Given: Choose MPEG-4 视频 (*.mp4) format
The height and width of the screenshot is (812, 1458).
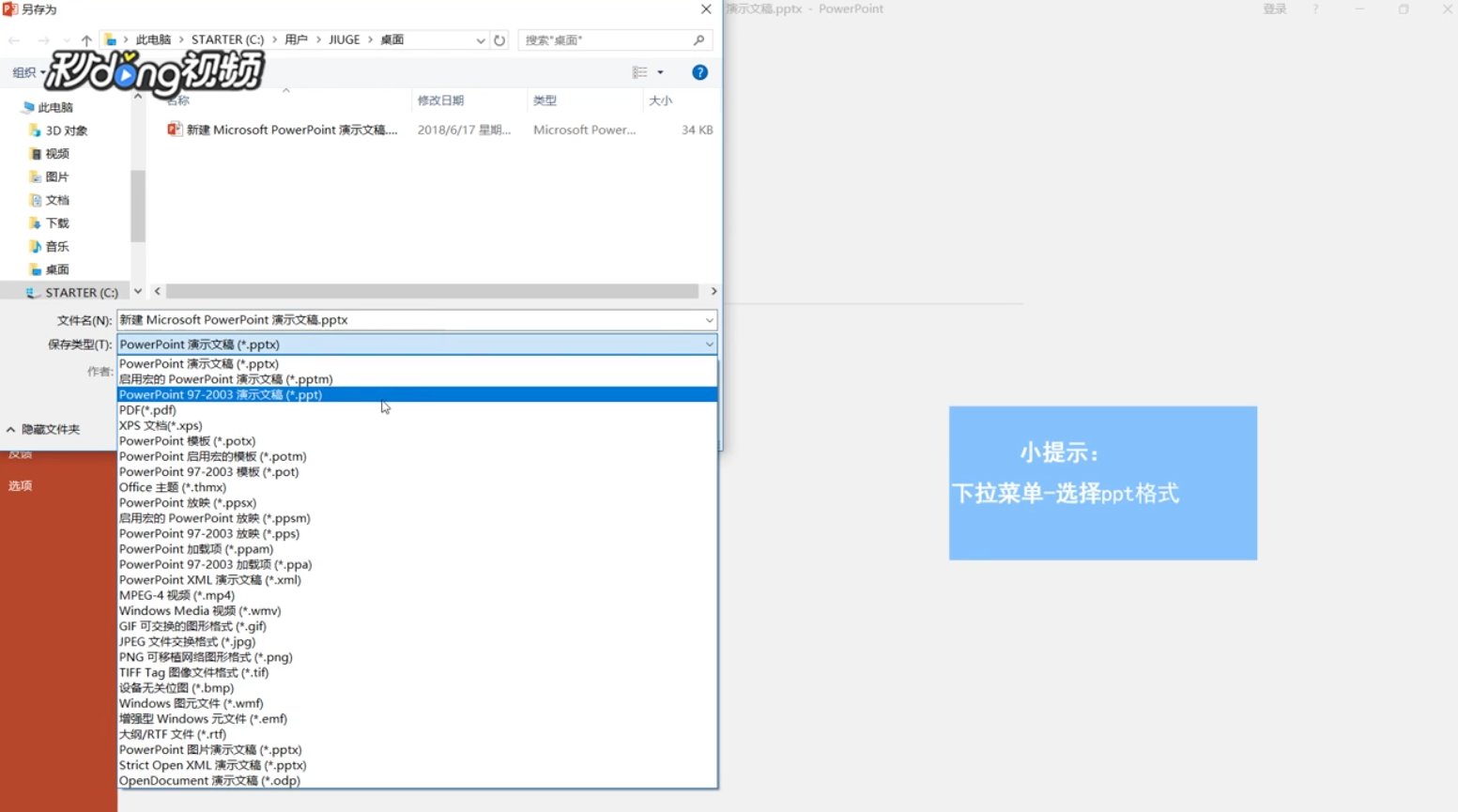Looking at the screenshot, I should (x=417, y=596).
